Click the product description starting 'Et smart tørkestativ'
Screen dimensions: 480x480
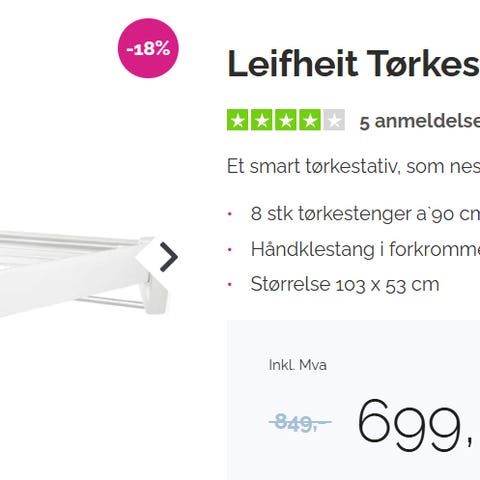click(353, 166)
